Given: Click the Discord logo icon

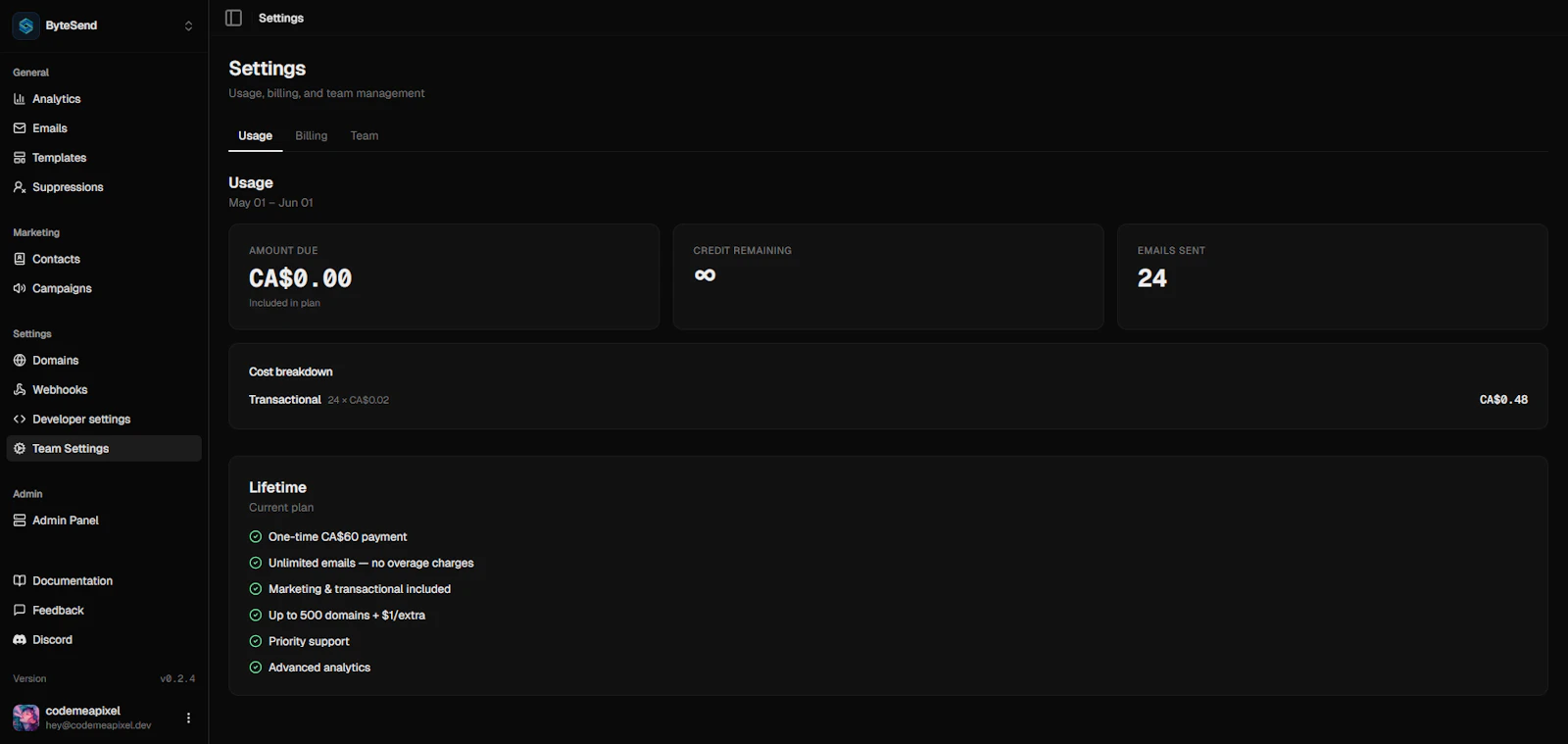Looking at the screenshot, I should coord(20,640).
